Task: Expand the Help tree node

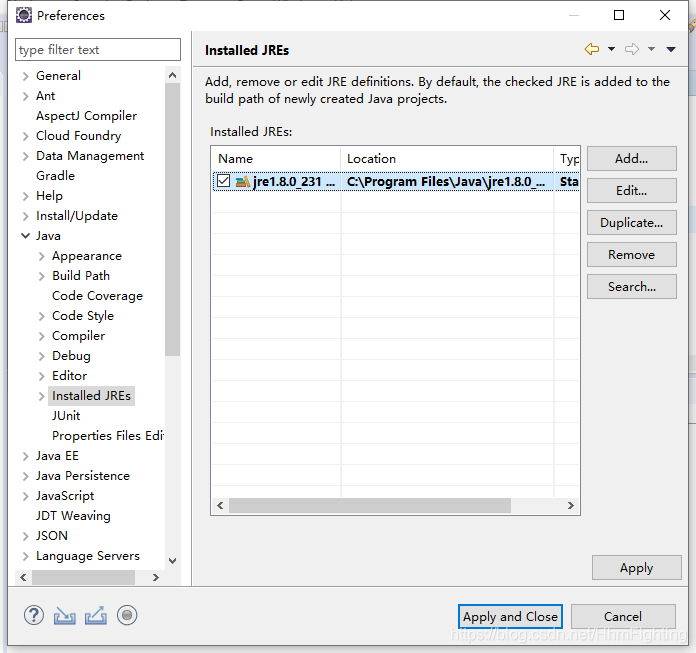Action: tap(26, 196)
